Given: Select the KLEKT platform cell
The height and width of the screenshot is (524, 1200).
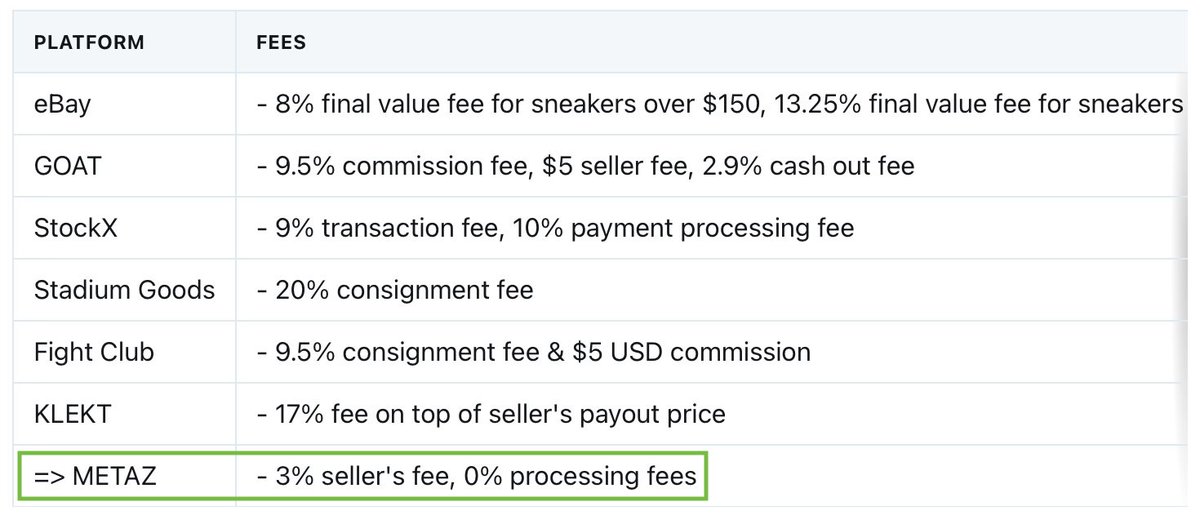Looking at the screenshot, I should 125,414.
